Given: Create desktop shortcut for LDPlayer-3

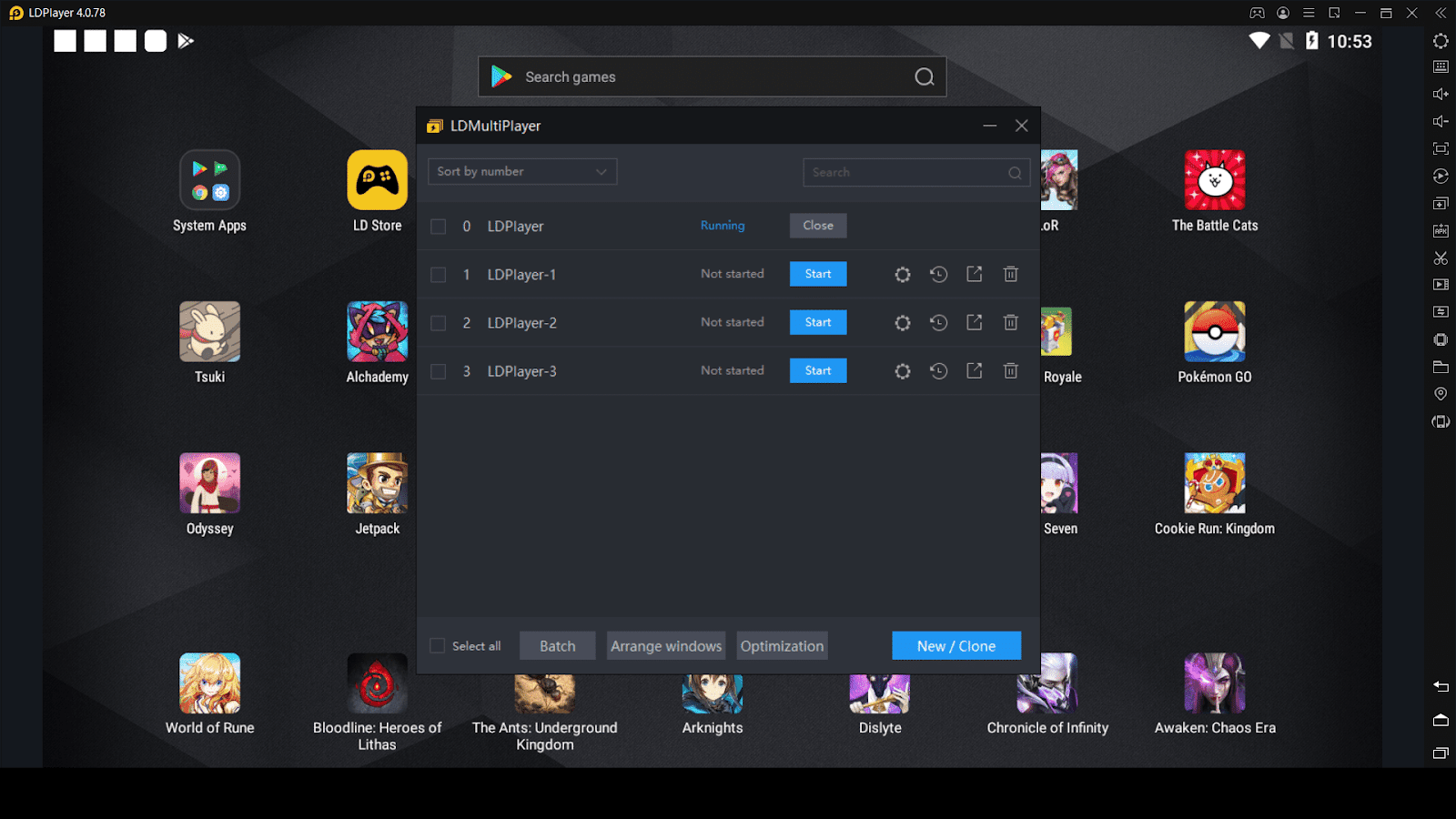Looking at the screenshot, I should (x=974, y=370).
